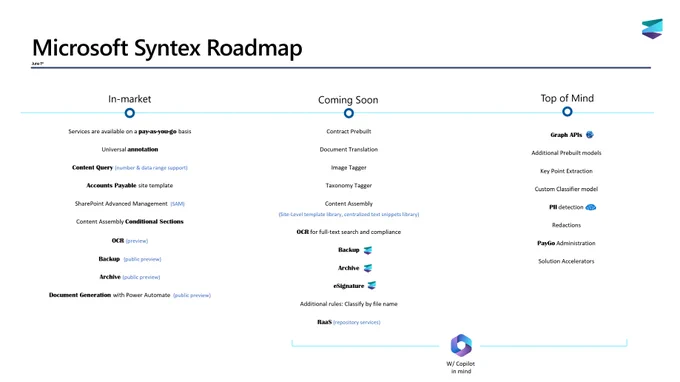Click '(number & data range support)' note
Viewport: 680px width, 382px height.
[151, 168]
